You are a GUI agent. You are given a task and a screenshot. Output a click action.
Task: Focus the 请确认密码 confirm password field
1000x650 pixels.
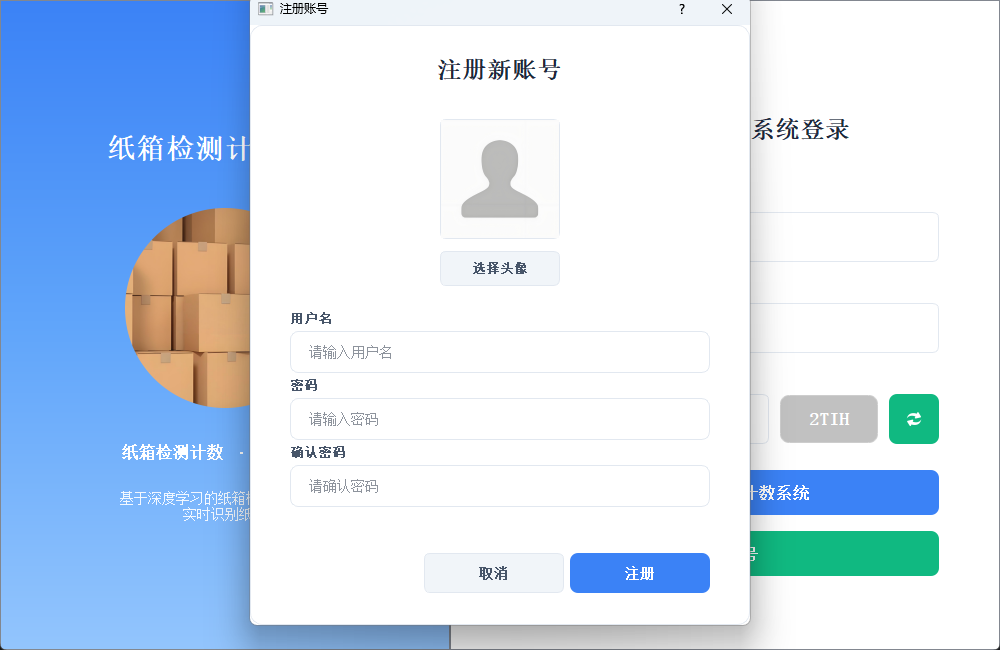click(499, 486)
